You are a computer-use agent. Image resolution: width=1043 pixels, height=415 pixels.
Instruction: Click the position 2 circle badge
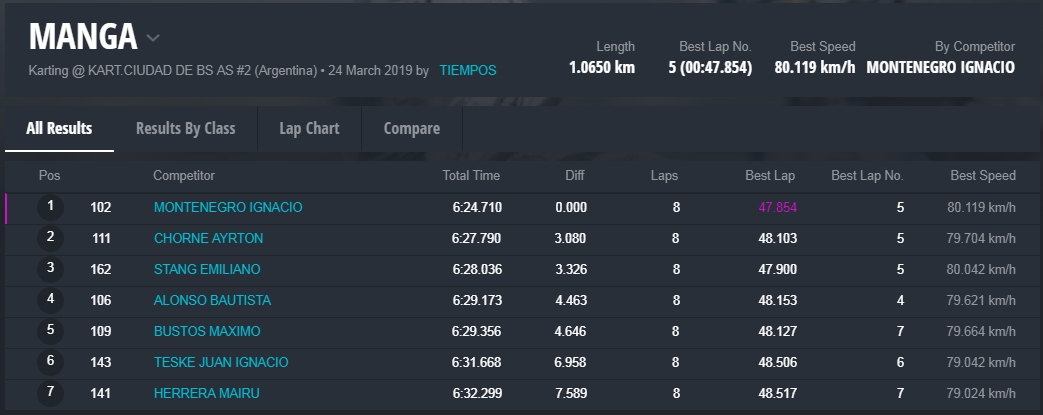tap(50, 239)
